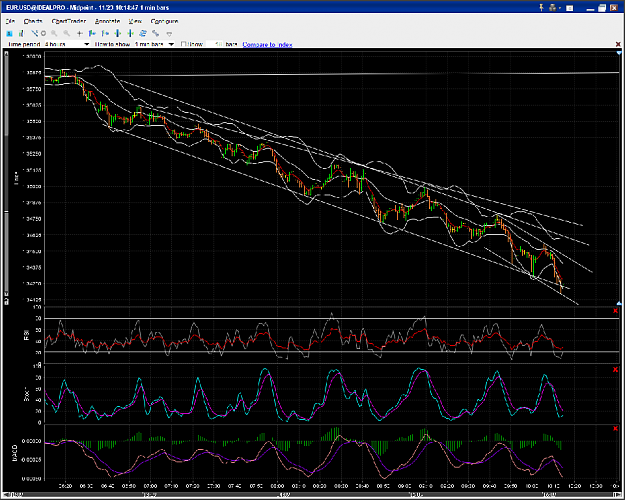This screenshot has height=500, width=625.
Task: Open the Time period dropdown
Action: (67, 44)
